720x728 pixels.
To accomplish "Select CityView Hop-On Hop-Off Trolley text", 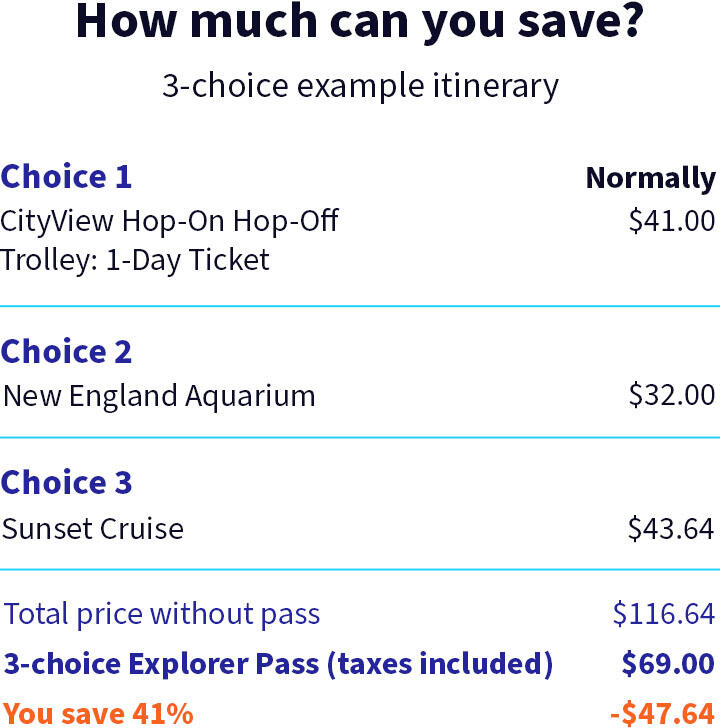I will 169,240.
